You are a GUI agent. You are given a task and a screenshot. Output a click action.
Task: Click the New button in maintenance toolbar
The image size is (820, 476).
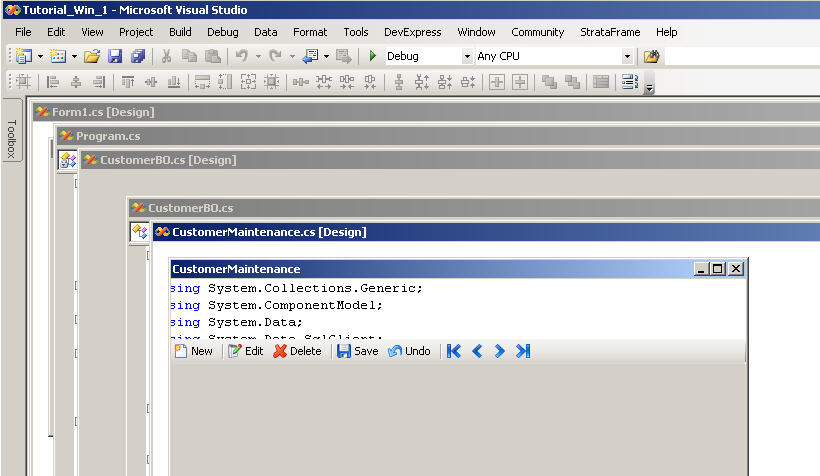coord(193,351)
